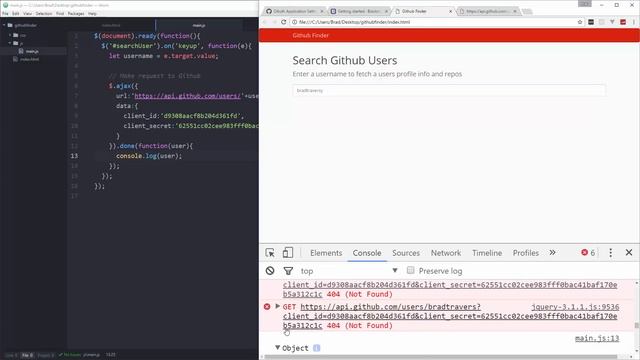Click the red error icon beside the GET request
The width and height of the screenshot is (640, 360).
pos(267,307)
